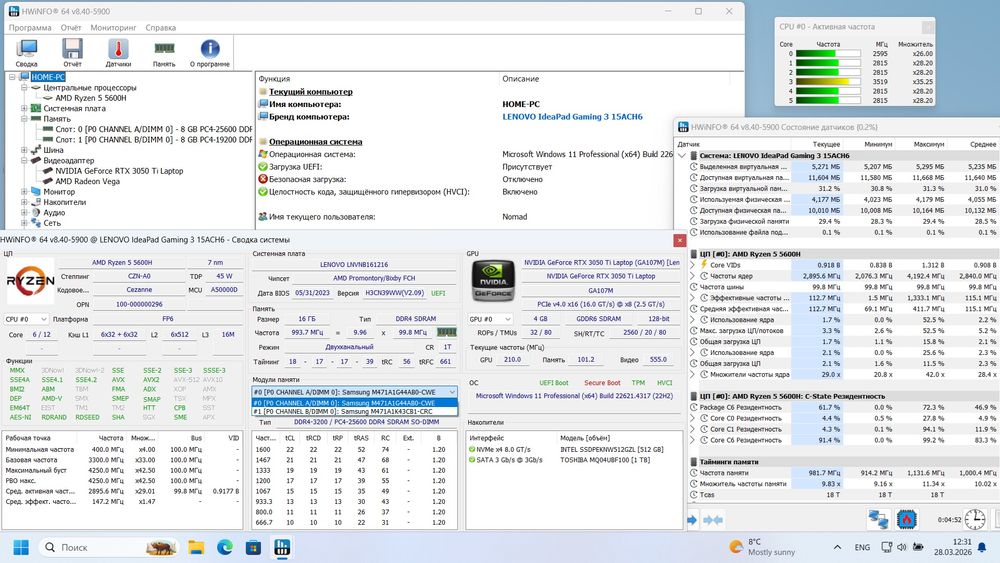Expand the Накопители tree node
Image resolution: width=1000 pixels, height=563 pixels.
pos(24,202)
